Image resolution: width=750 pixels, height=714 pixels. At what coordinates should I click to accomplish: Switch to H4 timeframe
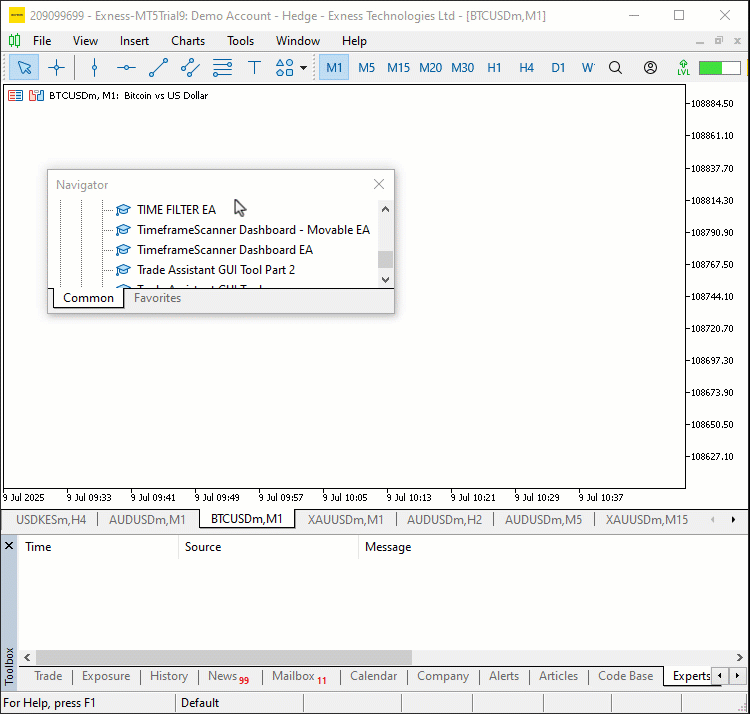coord(526,67)
